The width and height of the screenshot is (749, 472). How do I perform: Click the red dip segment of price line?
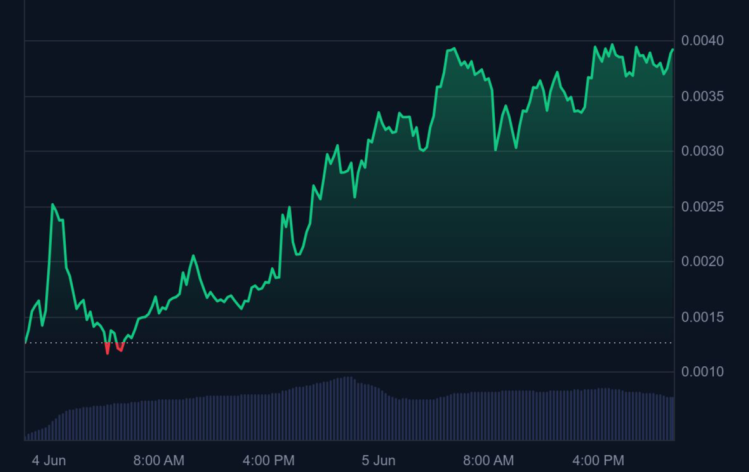point(108,350)
